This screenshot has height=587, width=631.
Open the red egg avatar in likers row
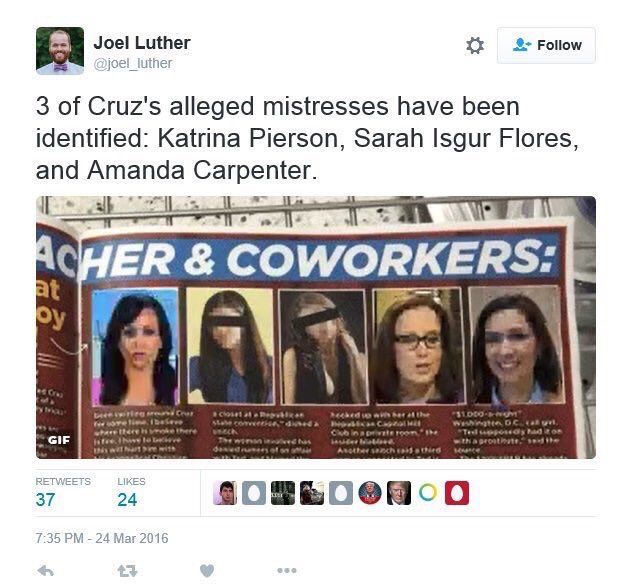pos(457,493)
